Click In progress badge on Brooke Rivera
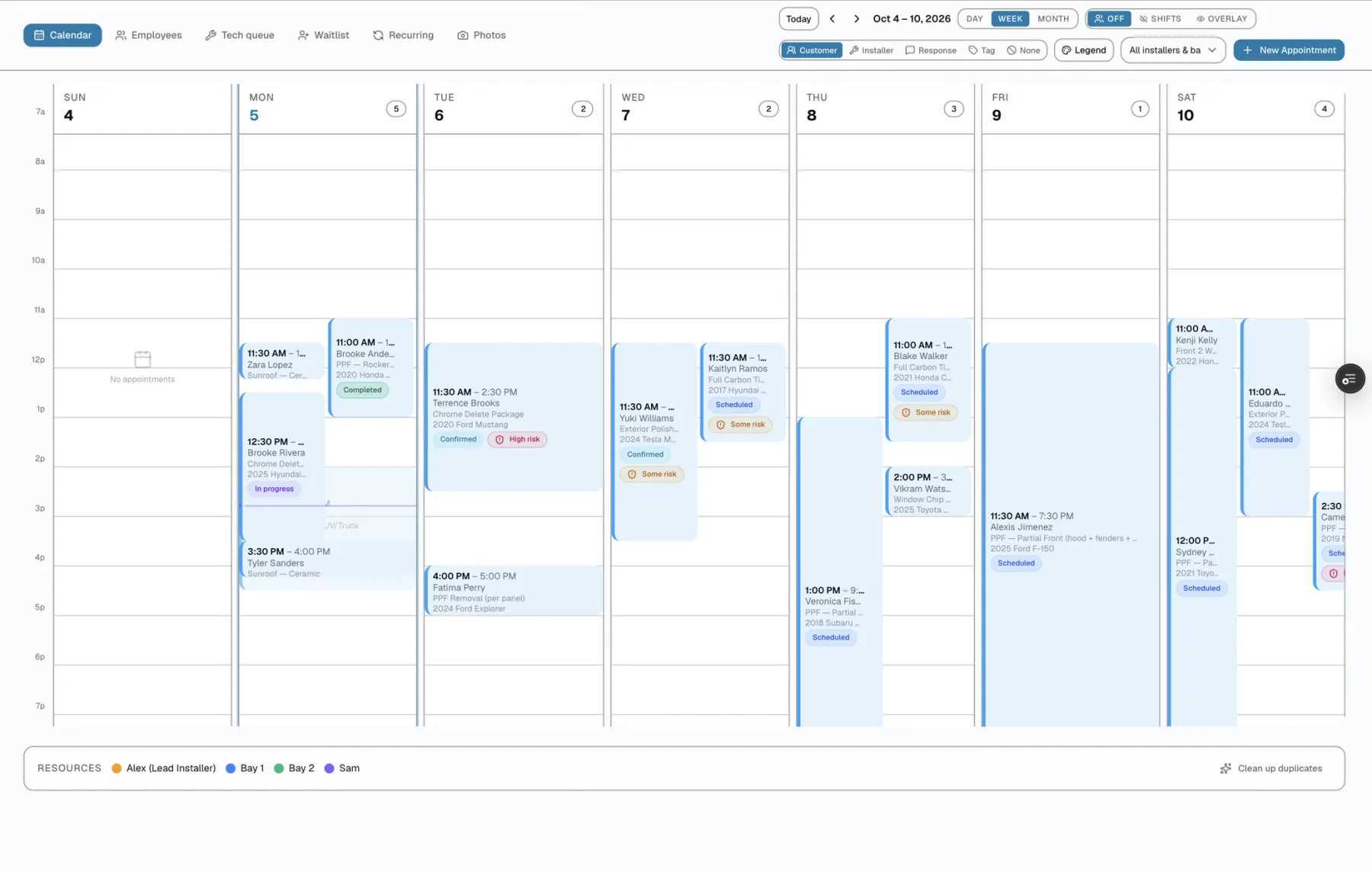This screenshot has width=1372, height=872. coord(274,489)
